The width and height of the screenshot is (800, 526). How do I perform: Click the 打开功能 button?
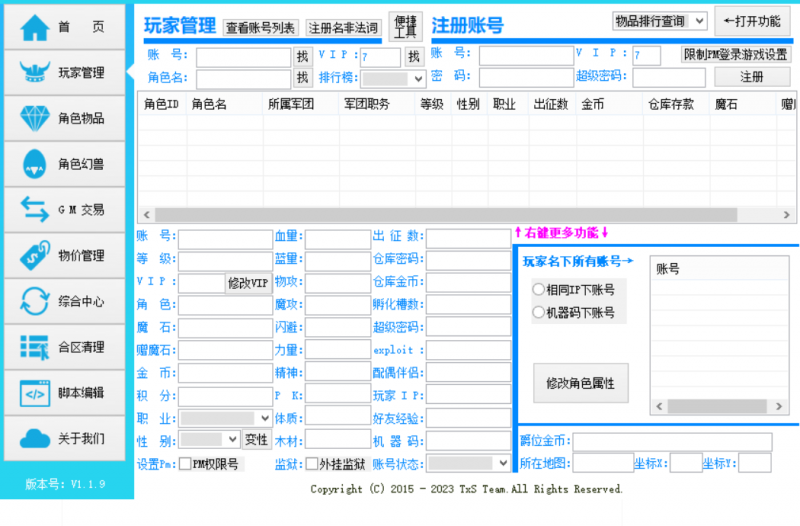pyautogui.click(x=753, y=21)
